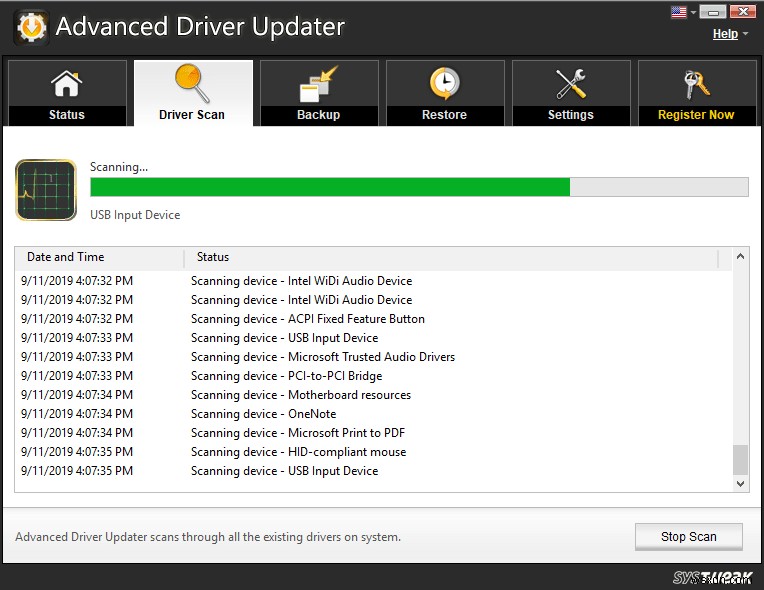764x590 pixels.
Task: Open the Help link
Action: (725, 34)
